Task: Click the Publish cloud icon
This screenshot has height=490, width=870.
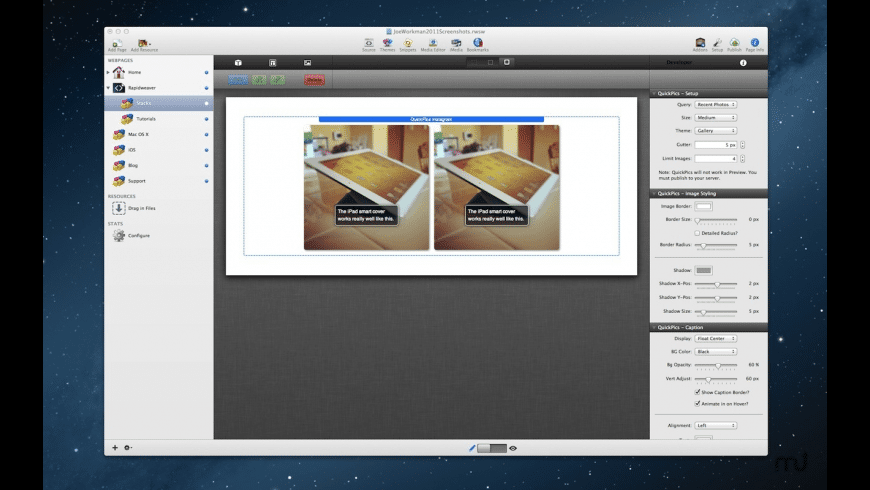Action: (735, 43)
